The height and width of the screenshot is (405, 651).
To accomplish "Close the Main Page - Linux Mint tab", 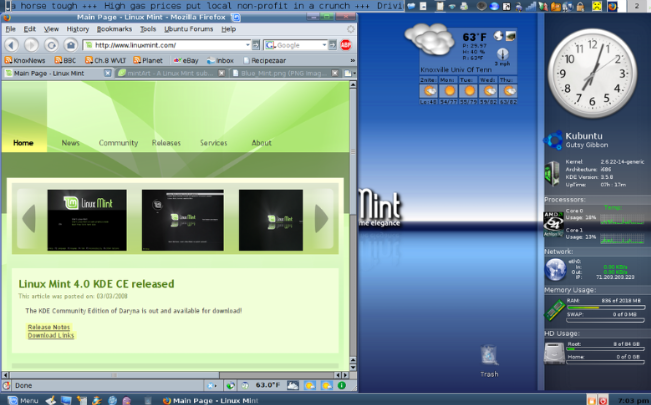I will click(x=108, y=73).
